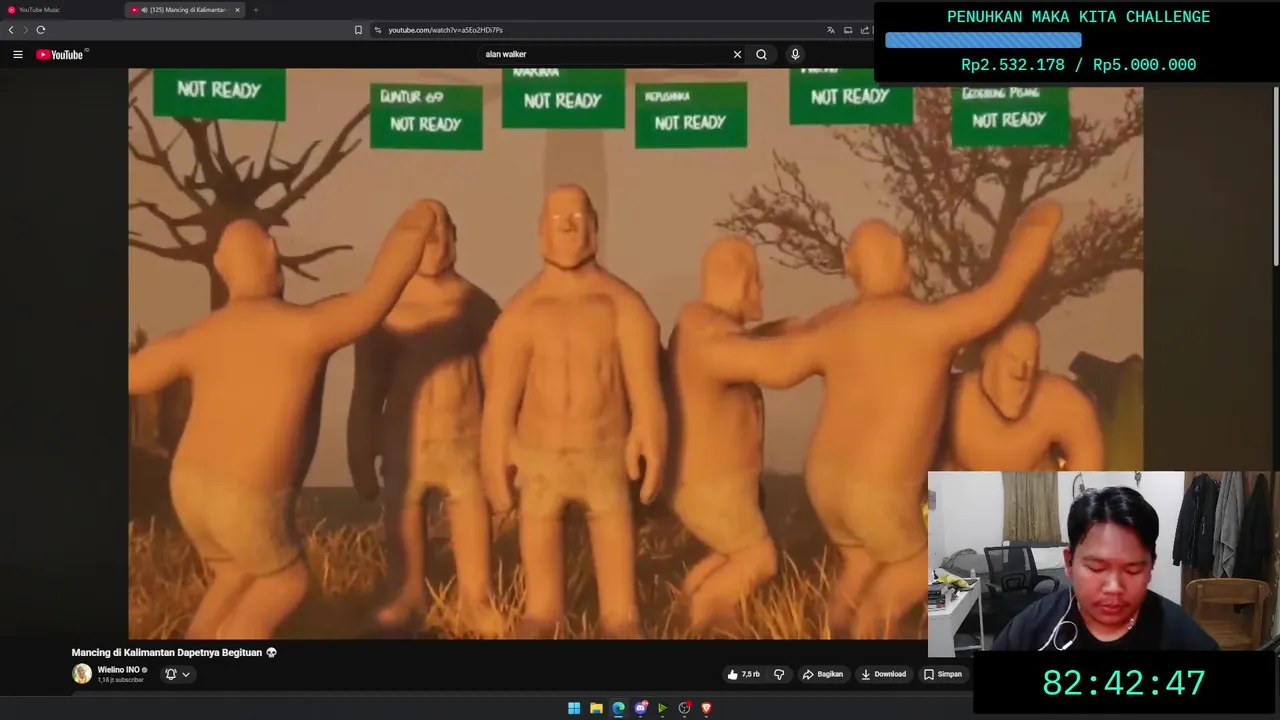Reload the current page
The width and height of the screenshot is (1280, 720).
coord(41,30)
